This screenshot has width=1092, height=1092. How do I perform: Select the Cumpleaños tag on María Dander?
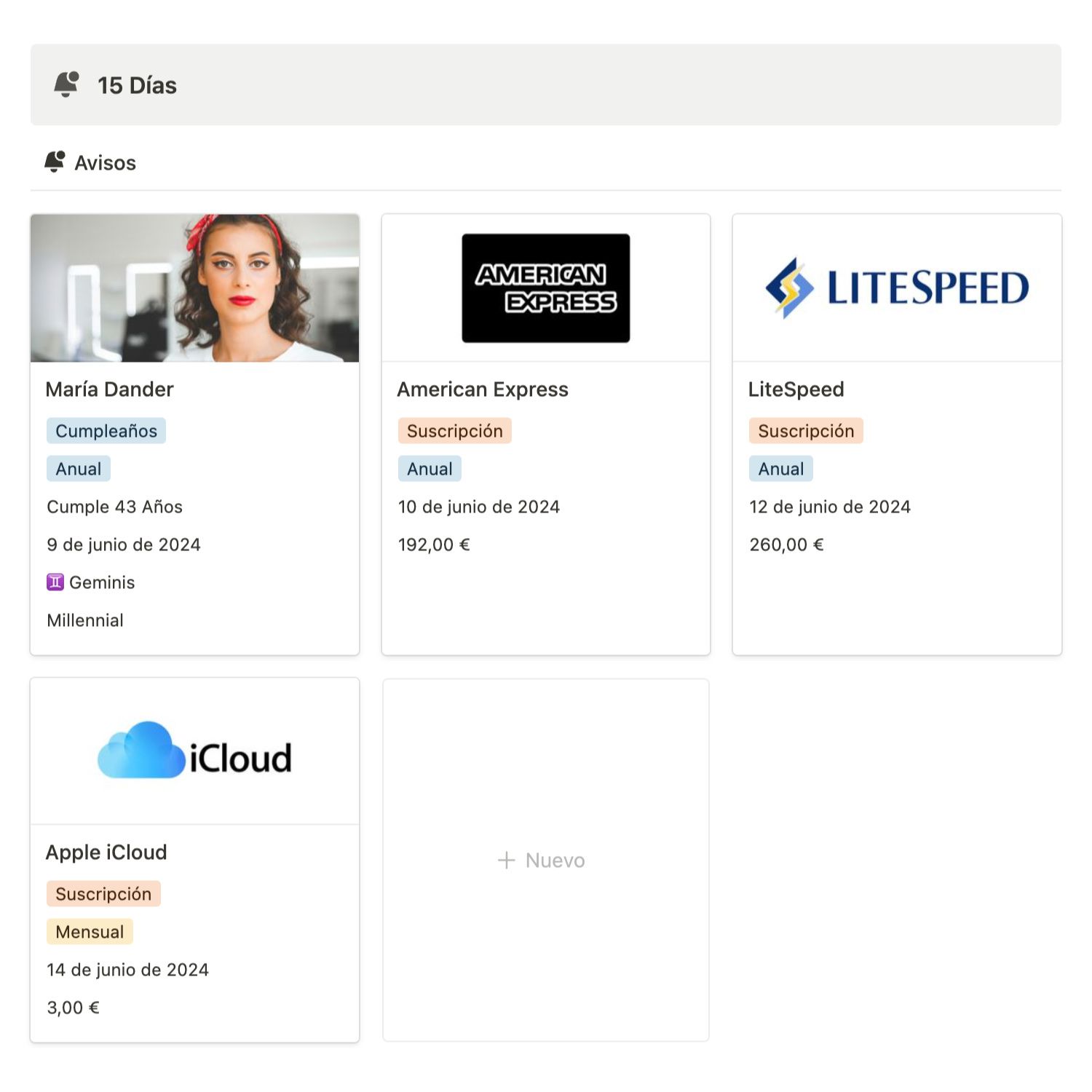(106, 431)
